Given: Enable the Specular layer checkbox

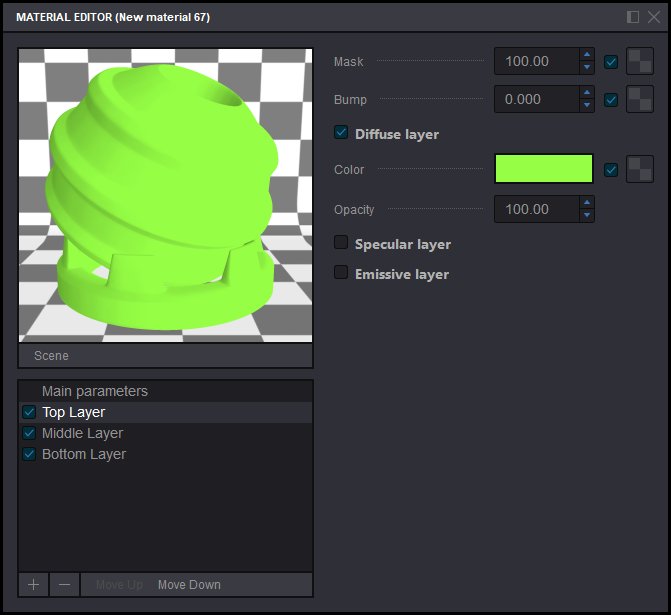Looking at the screenshot, I should point(341,243).
